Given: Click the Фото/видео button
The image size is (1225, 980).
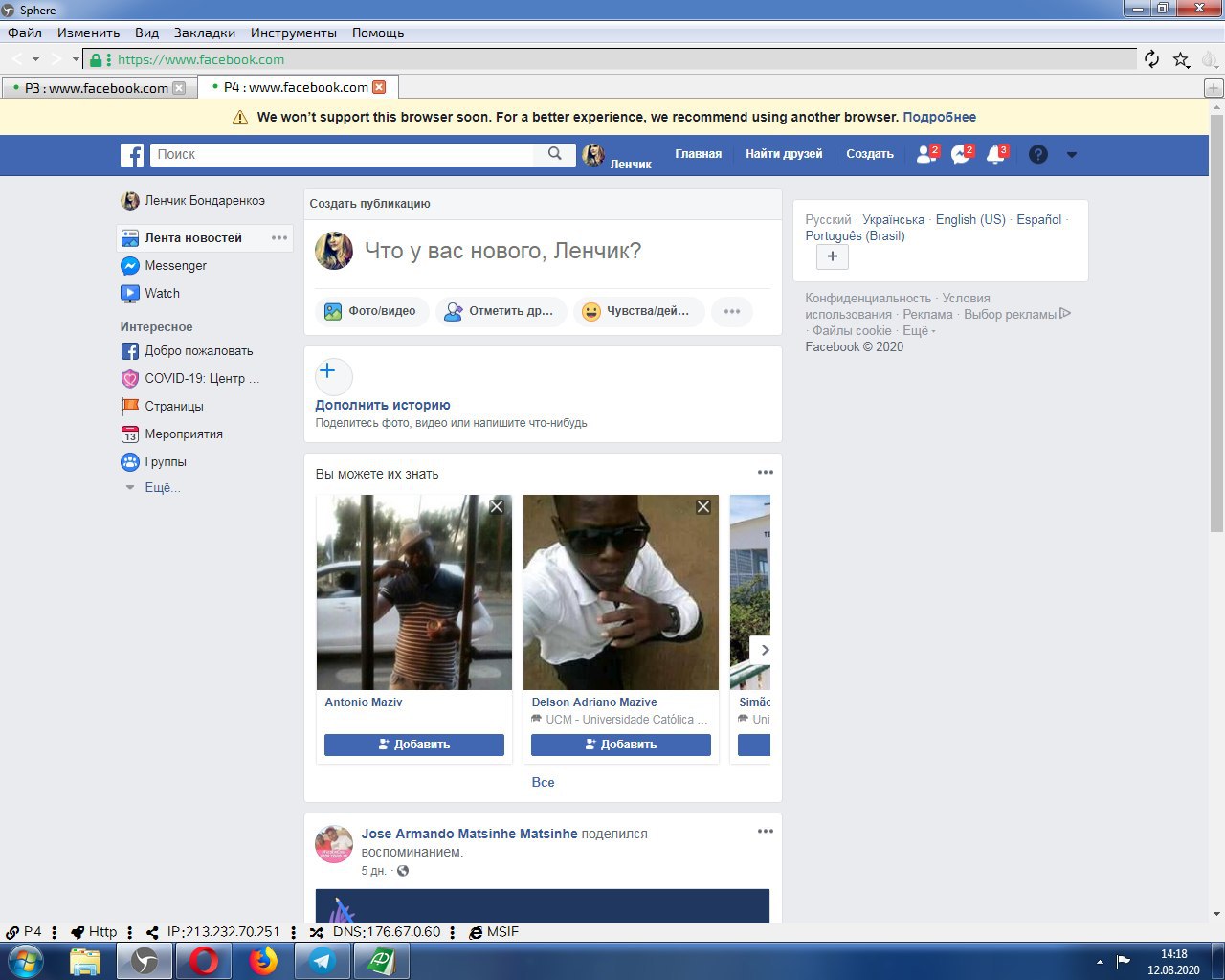Looking at the screenshot, I should [x=371, y=311].
